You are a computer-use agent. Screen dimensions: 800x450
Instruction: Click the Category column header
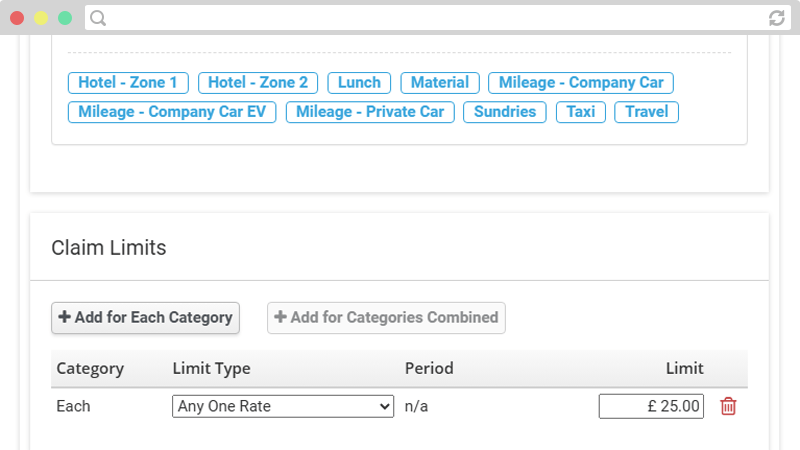click(x=90, y=368)
